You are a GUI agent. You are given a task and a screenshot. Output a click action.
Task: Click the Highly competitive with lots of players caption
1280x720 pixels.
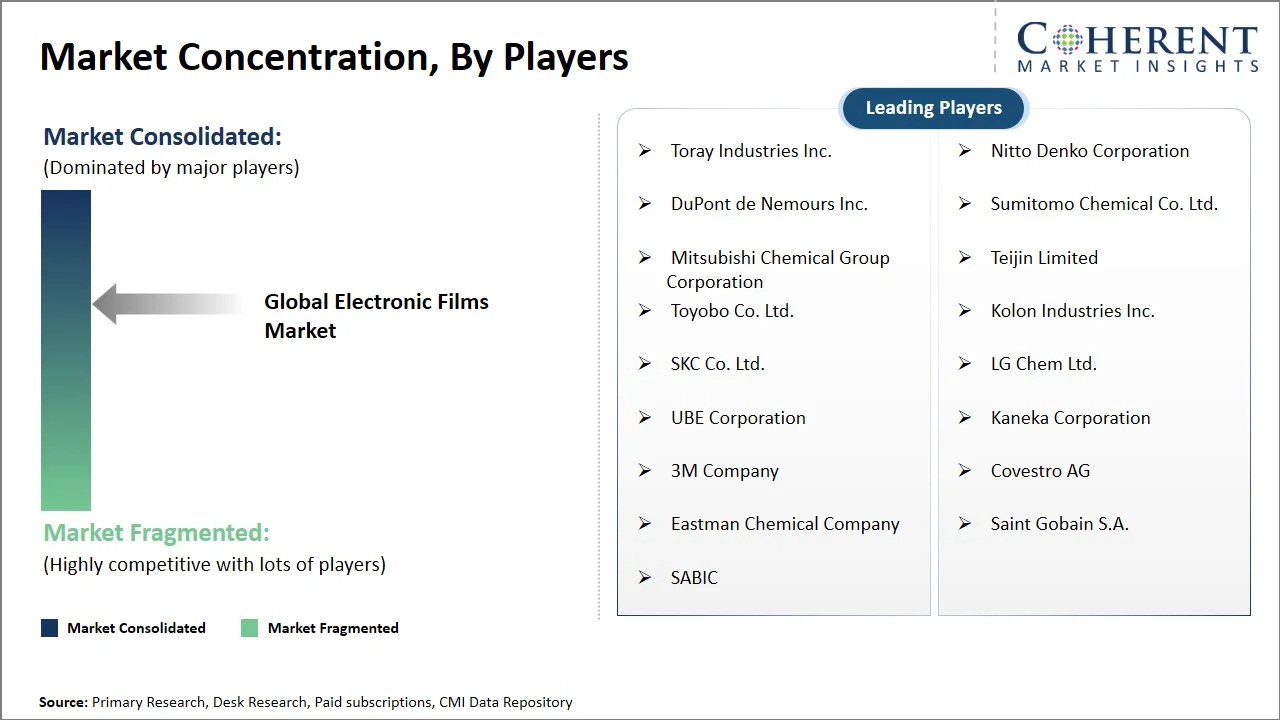pos(214,565)
